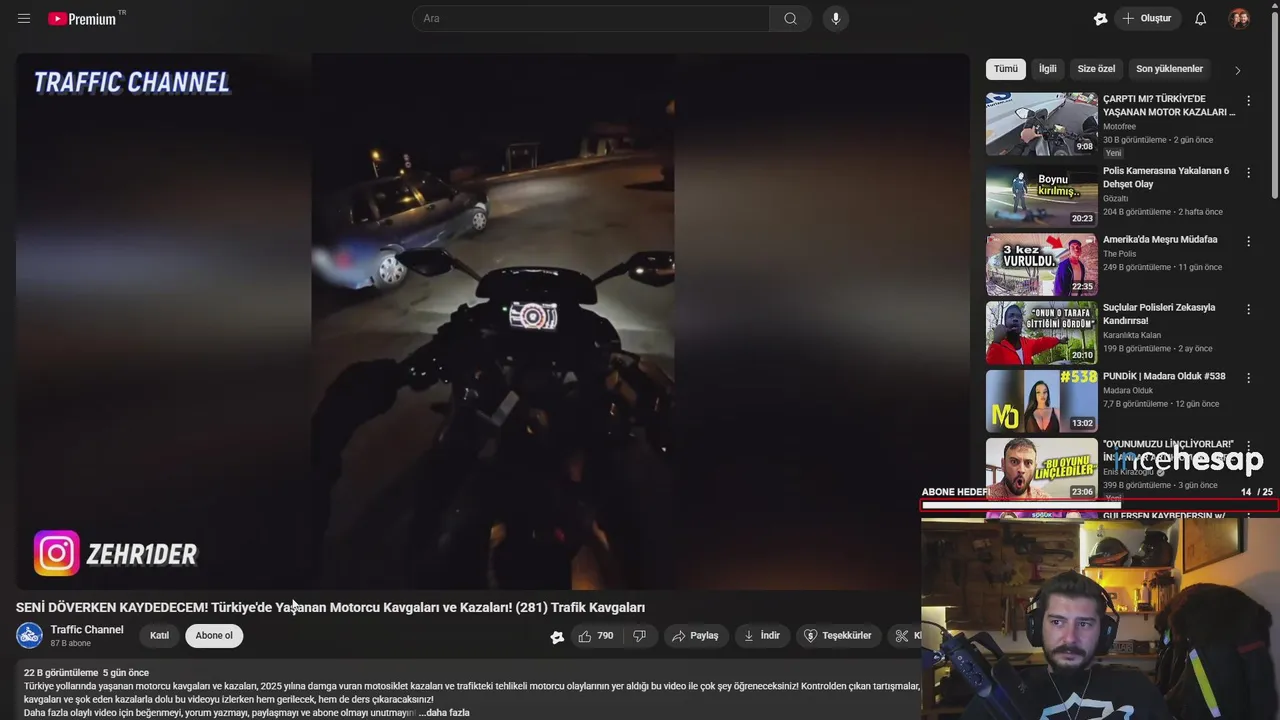The width and height of the screenshot is (1280, 720).
Task: Open account avatar menu
Action: click(1239, 18)
